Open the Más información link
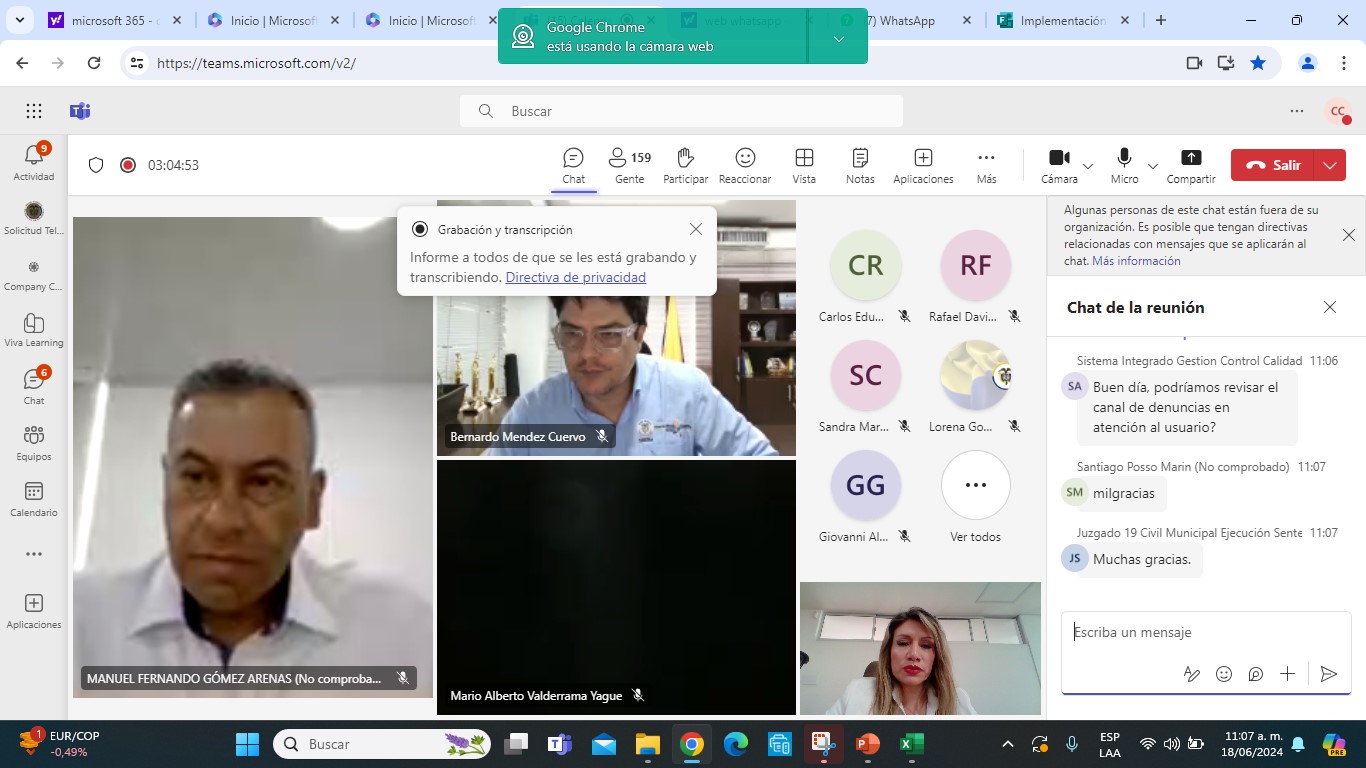This screenshot has height=768, width=1366. [x=1136, y=261]
